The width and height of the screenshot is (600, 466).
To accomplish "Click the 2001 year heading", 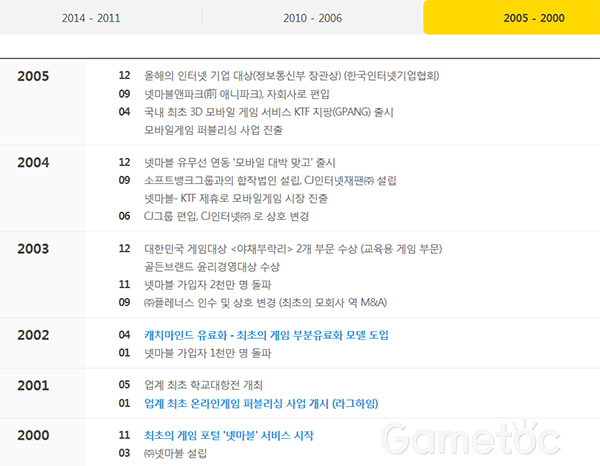I will [33, 385].
